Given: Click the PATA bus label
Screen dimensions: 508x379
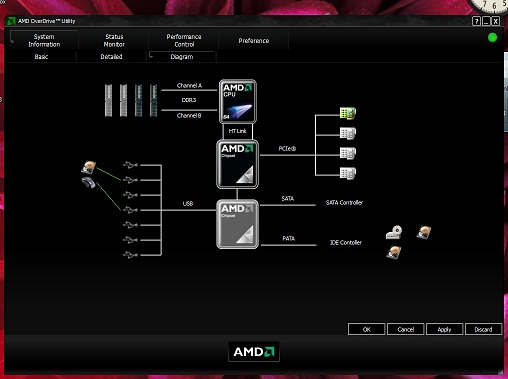Looking at the screenshot, I should point(288,239).
